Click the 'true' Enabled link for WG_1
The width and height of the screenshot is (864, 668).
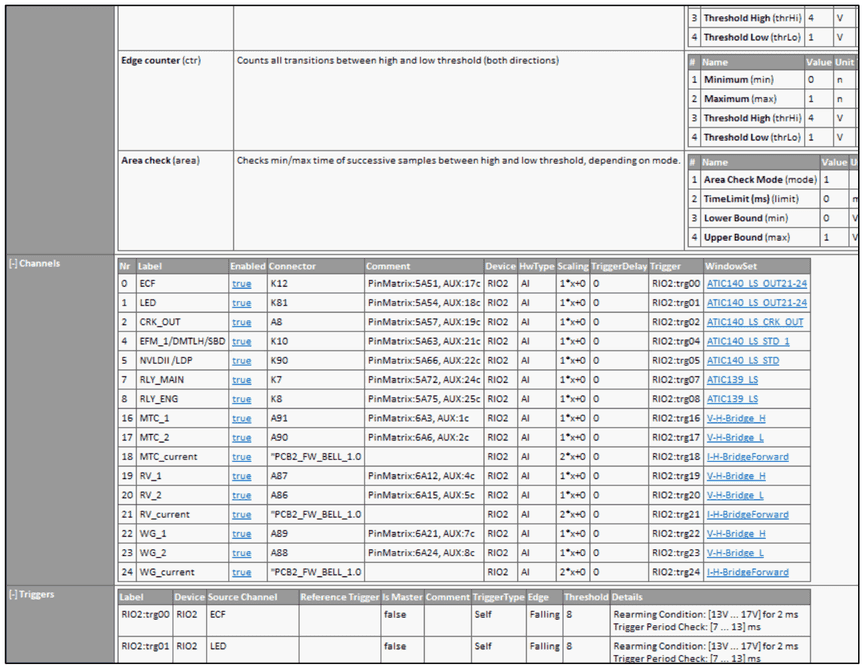click(241, 535)
